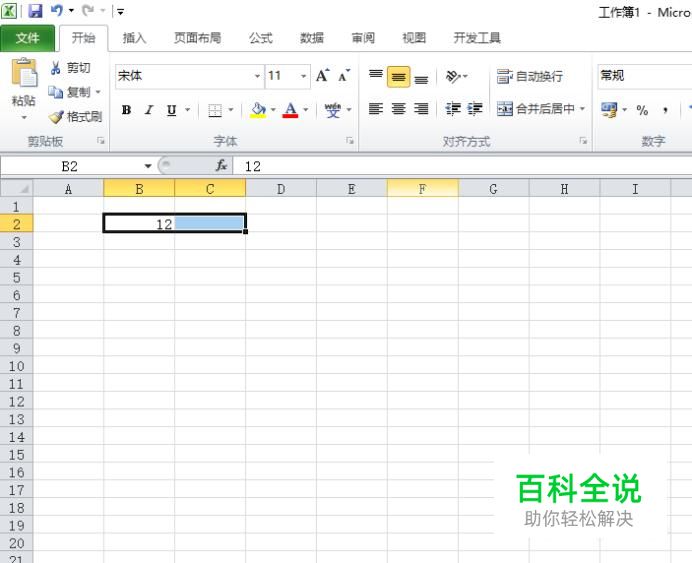Screen dimensions: 692x563
Task: Open the fill color dropdown arrow
Action: click(273, 109)
